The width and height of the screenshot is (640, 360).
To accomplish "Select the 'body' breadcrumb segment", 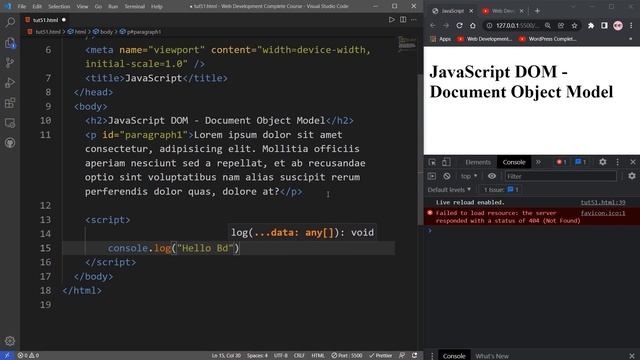I will pyautogui.click(x=102, y=31).
